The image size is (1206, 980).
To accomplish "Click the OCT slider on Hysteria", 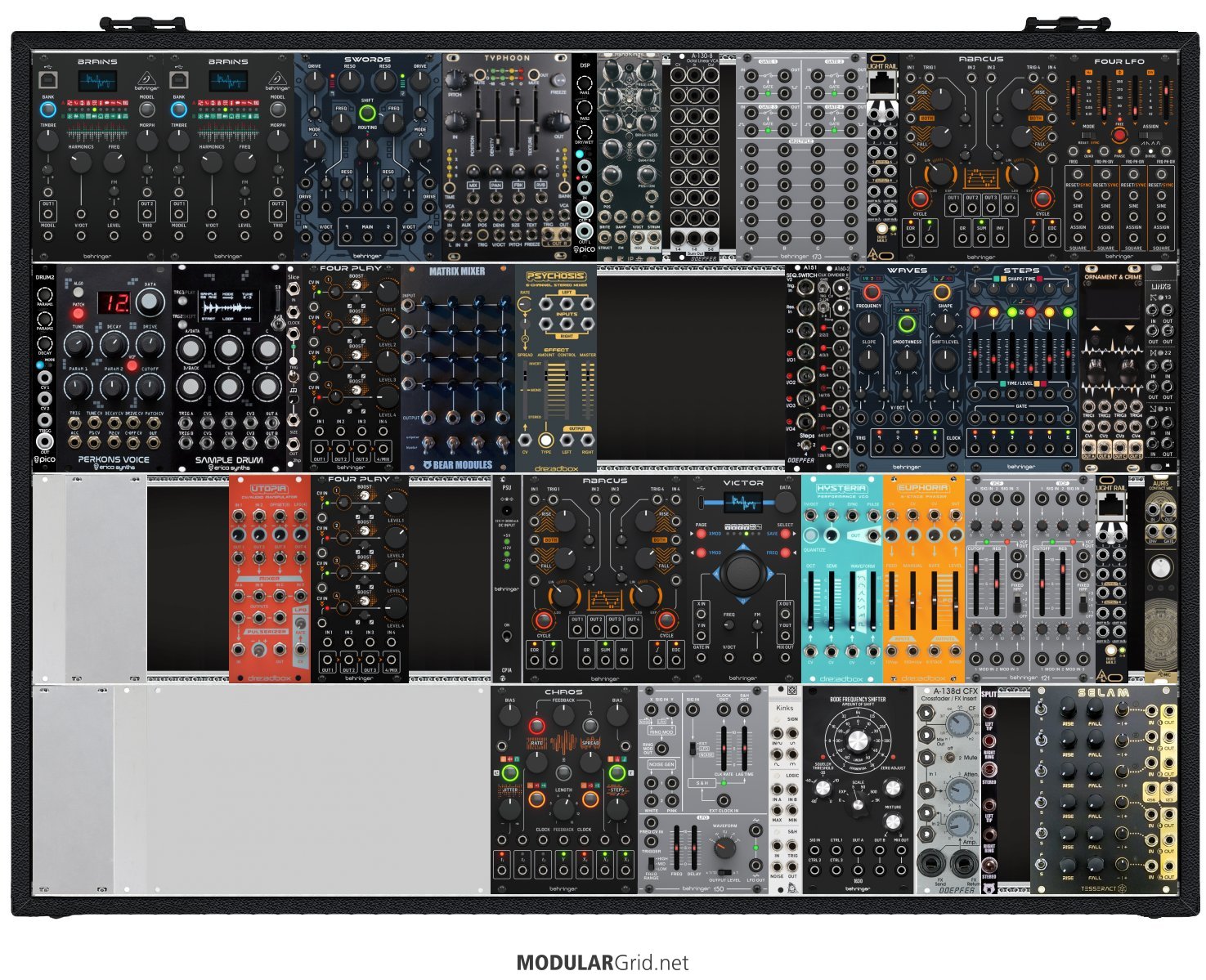I will click(812, 603).
